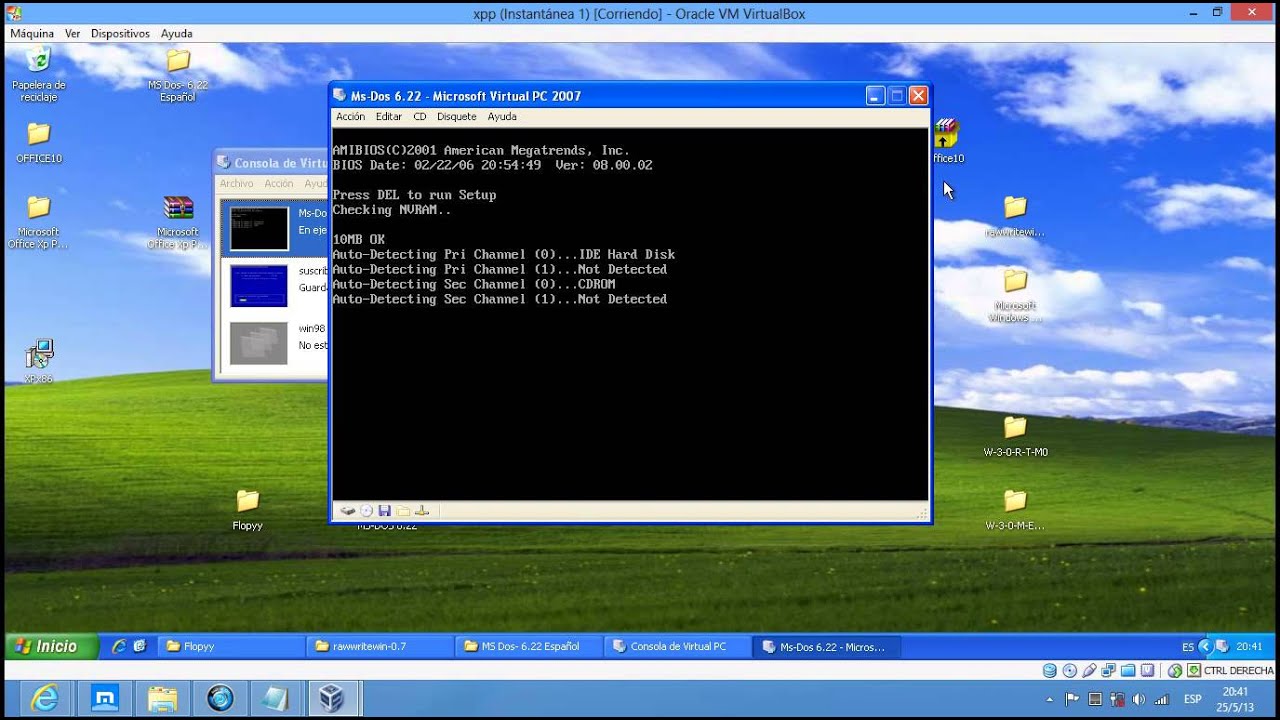Open Action Center flag icon in tray

(1073, 699)
